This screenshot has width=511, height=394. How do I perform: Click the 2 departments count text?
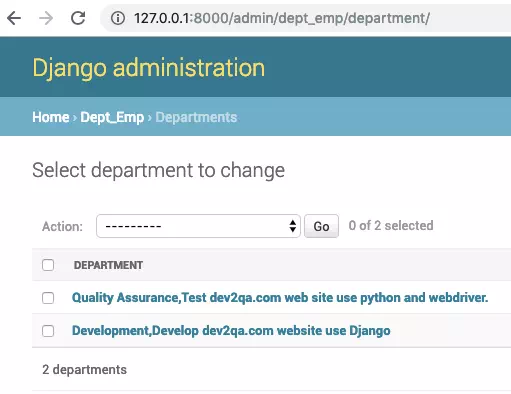point(85,369)
